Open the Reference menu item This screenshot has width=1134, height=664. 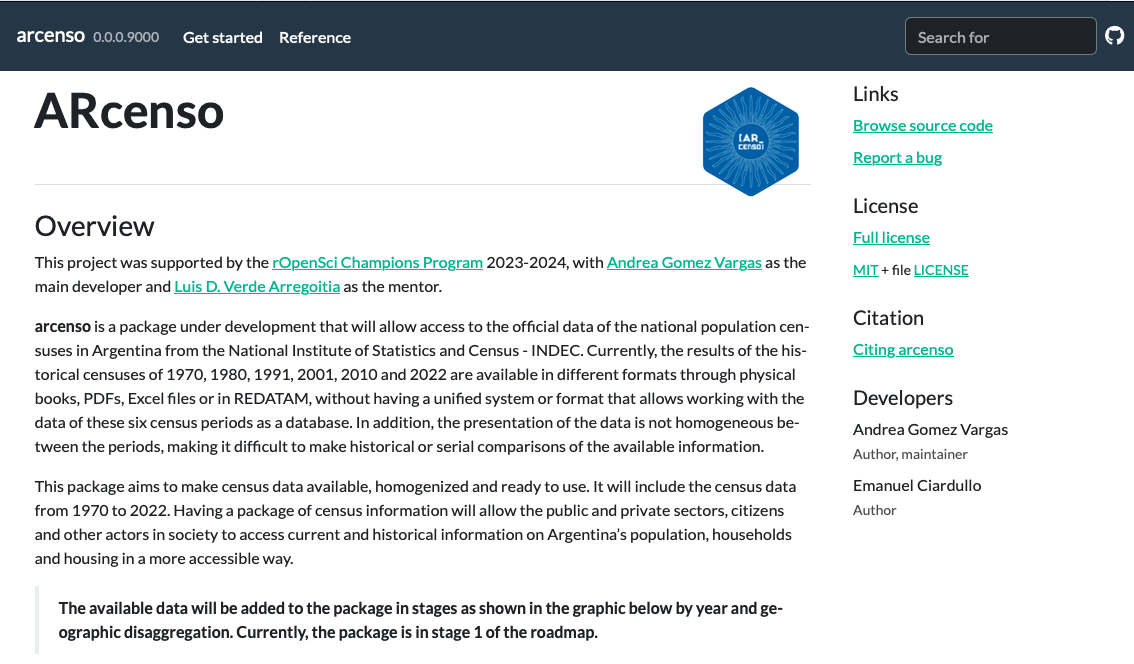tap(315, 37)
